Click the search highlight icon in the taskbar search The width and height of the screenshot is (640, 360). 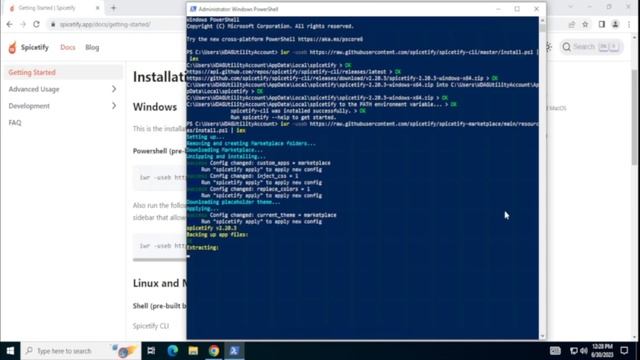tap(124, 351)
